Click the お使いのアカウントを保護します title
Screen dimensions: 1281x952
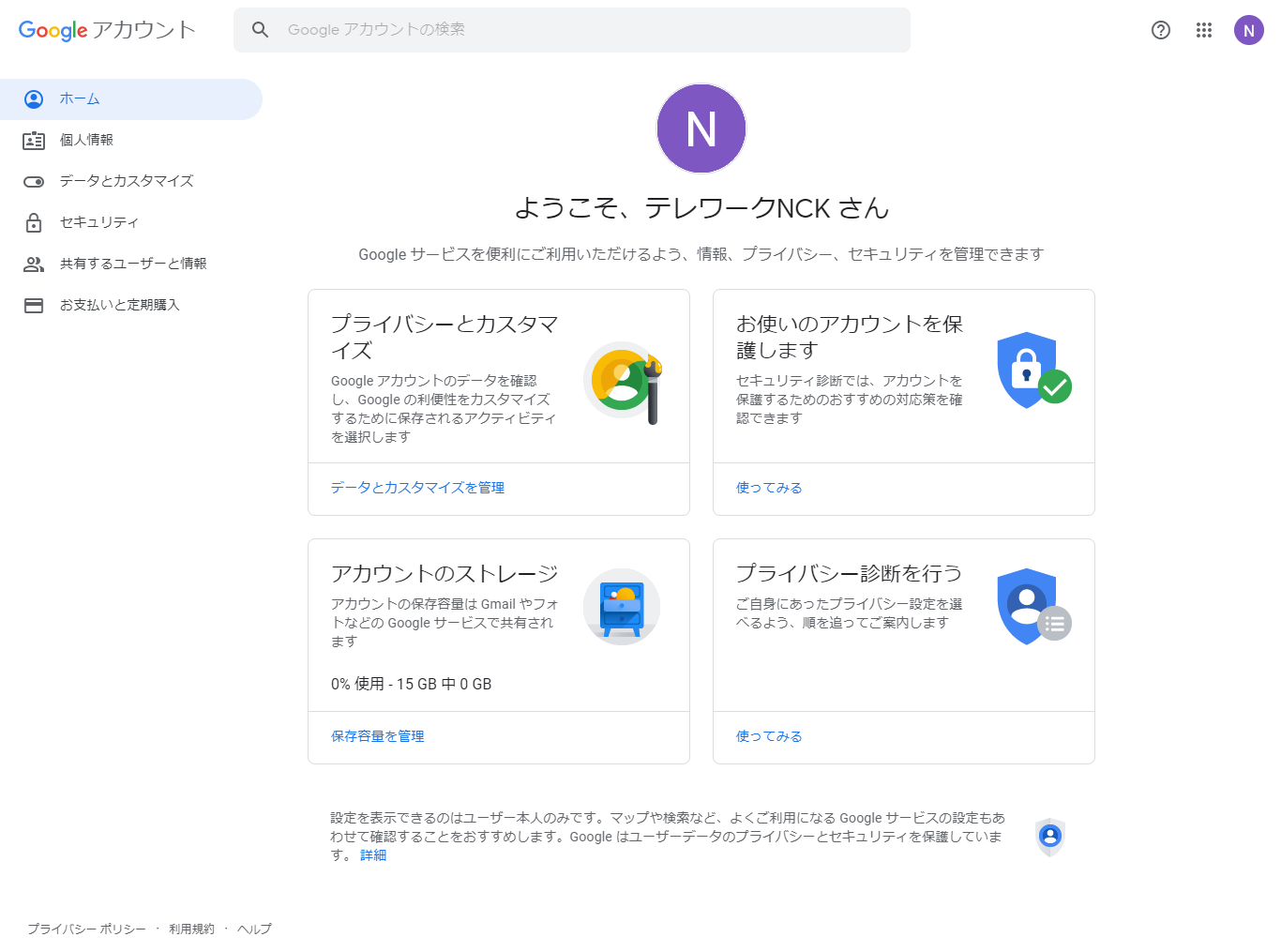pyautogui.click(x=850, y=337)
